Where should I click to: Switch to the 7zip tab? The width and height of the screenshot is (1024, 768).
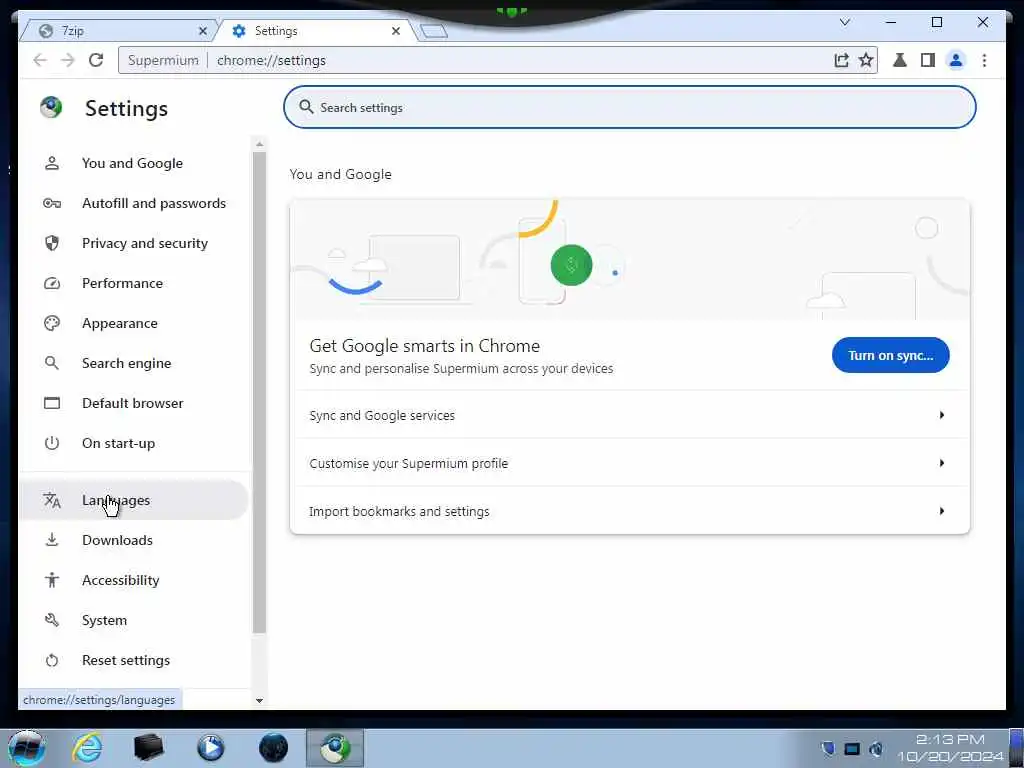(118, 31)
